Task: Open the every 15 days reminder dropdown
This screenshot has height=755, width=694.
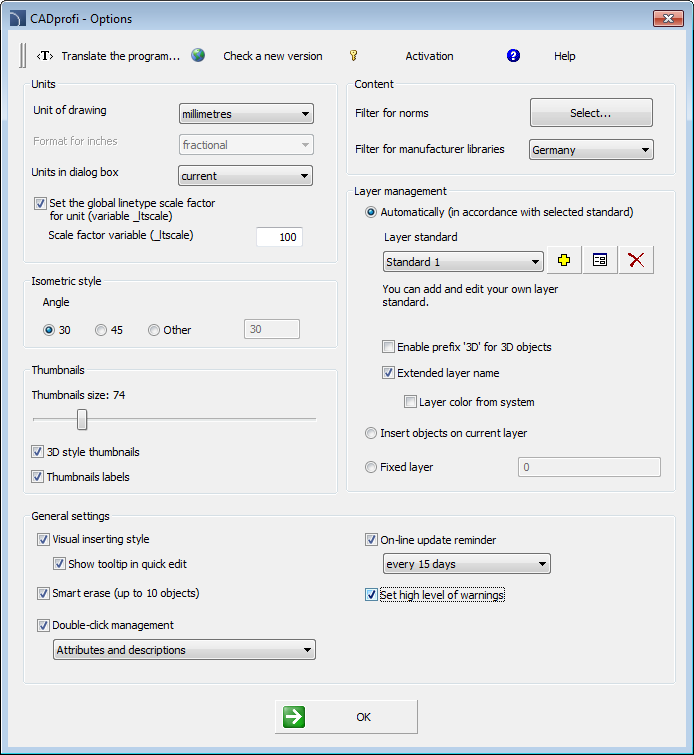Action: pos(467,564)
